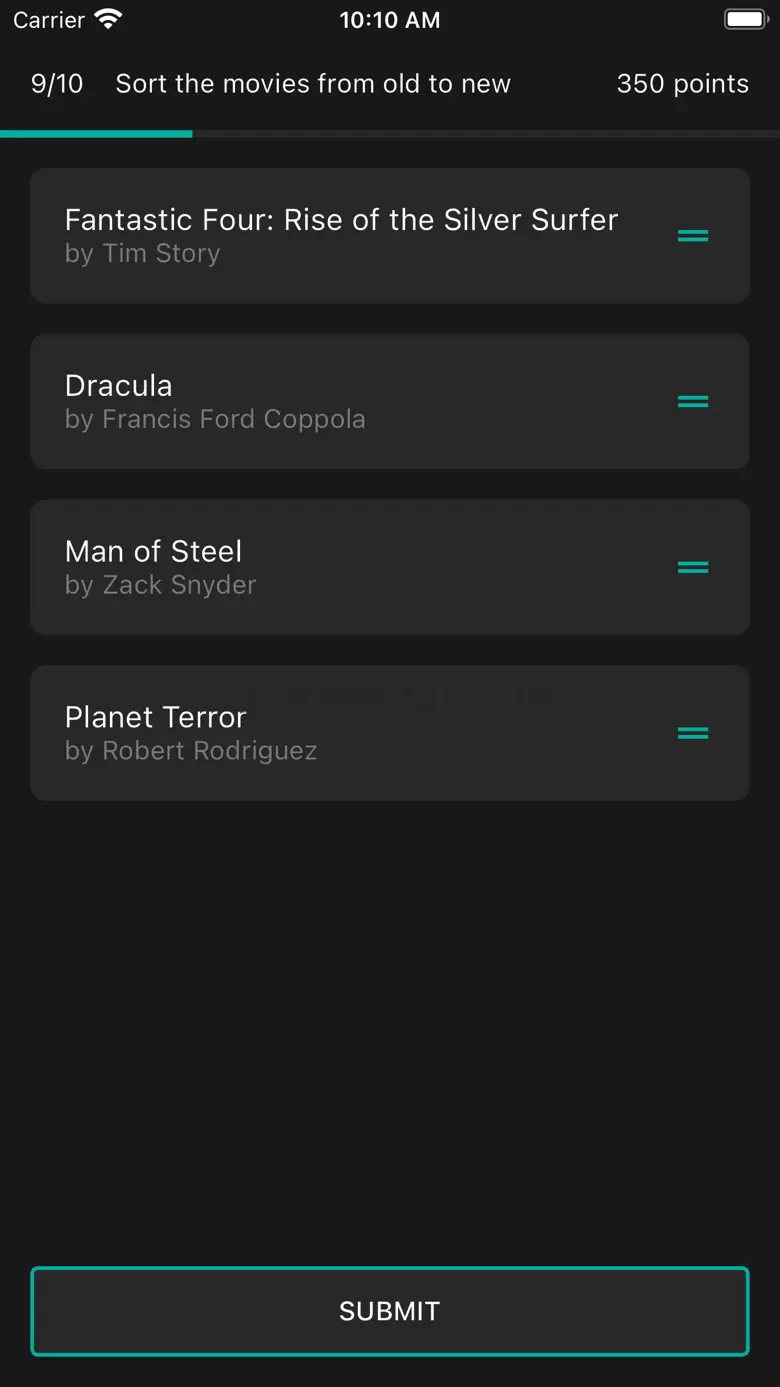Tap the teal quiz progress bar

tap(96, 133)
